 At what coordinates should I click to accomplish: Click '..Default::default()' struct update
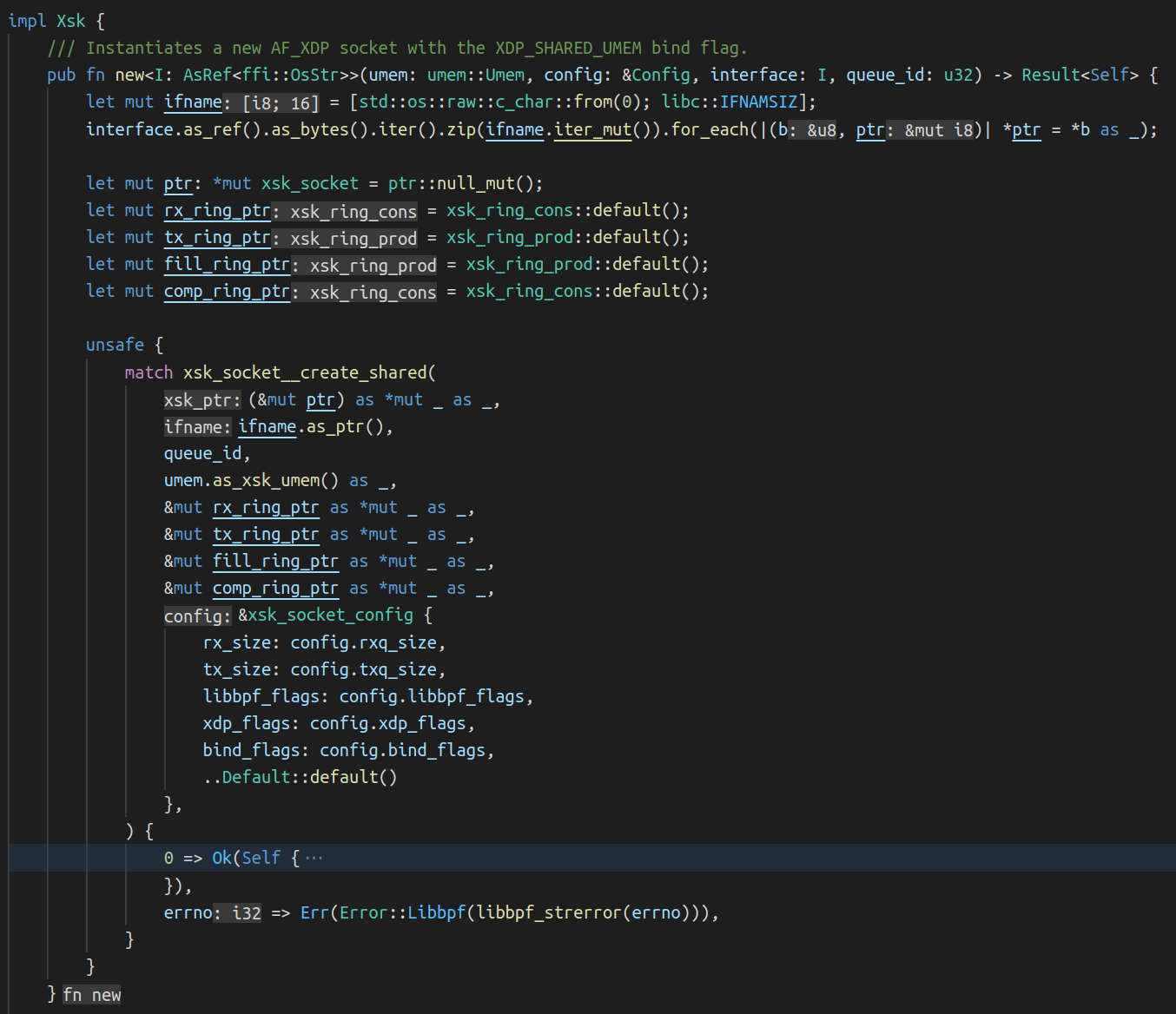[300, 777]
